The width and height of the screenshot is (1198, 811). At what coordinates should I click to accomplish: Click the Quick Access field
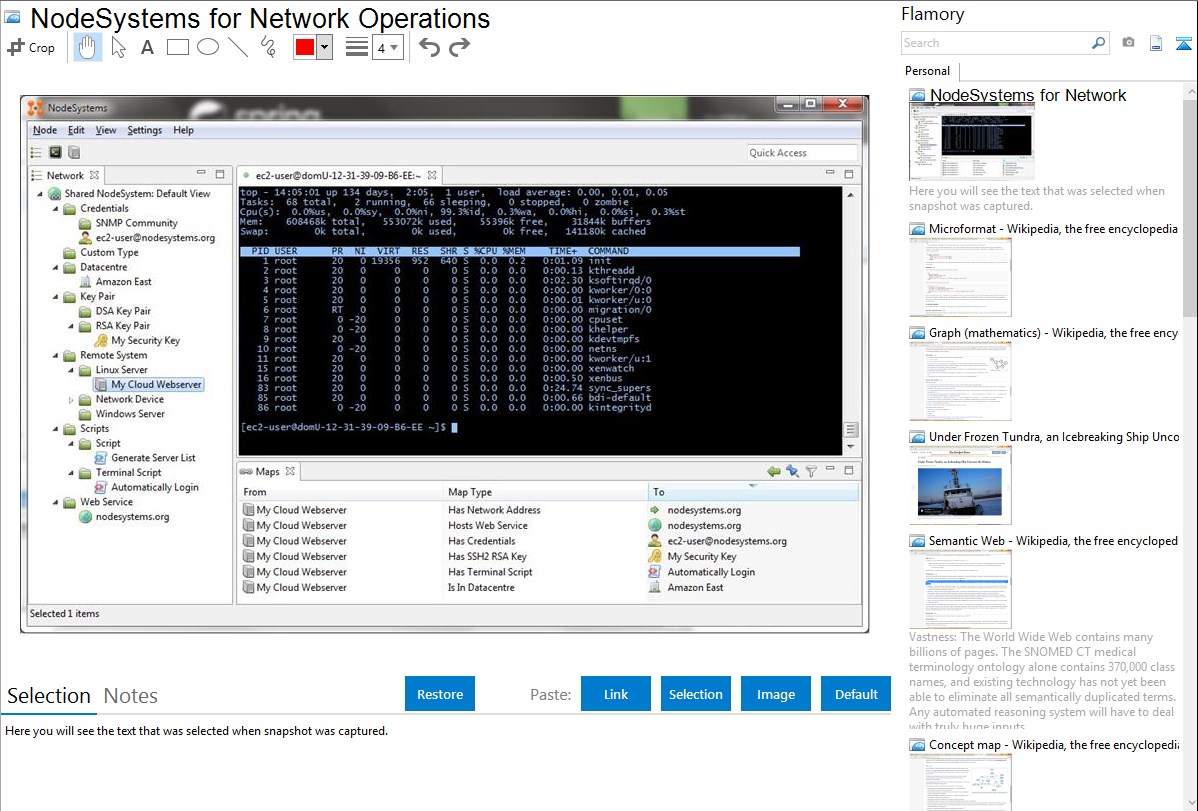point(801,153)
